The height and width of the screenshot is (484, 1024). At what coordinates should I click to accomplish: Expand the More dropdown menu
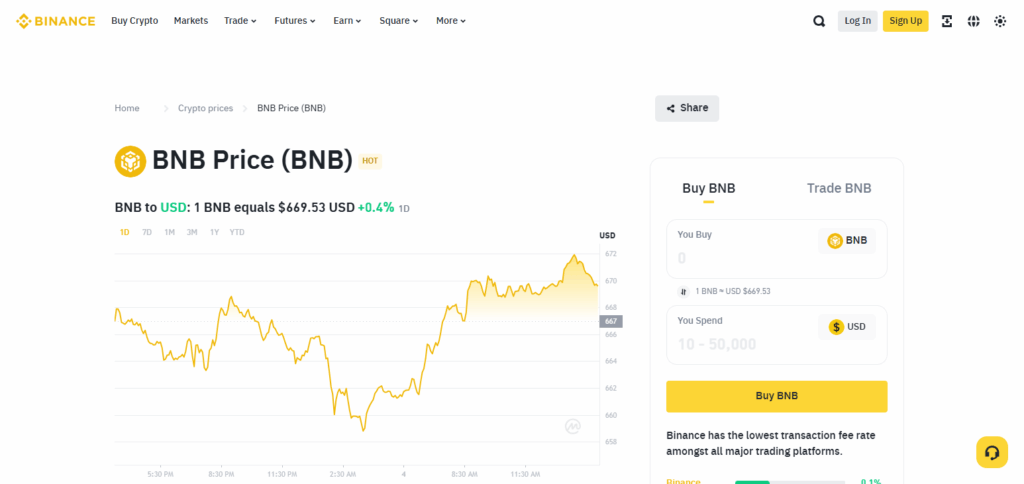tap(451, 20)
